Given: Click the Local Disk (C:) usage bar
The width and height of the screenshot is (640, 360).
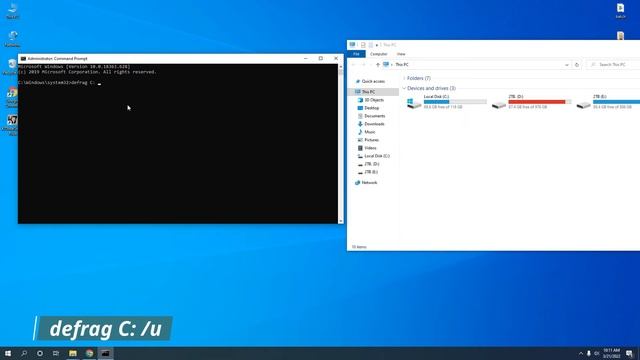Looking at the screenshot, I should pyautogui.click(x=455, y=102).
